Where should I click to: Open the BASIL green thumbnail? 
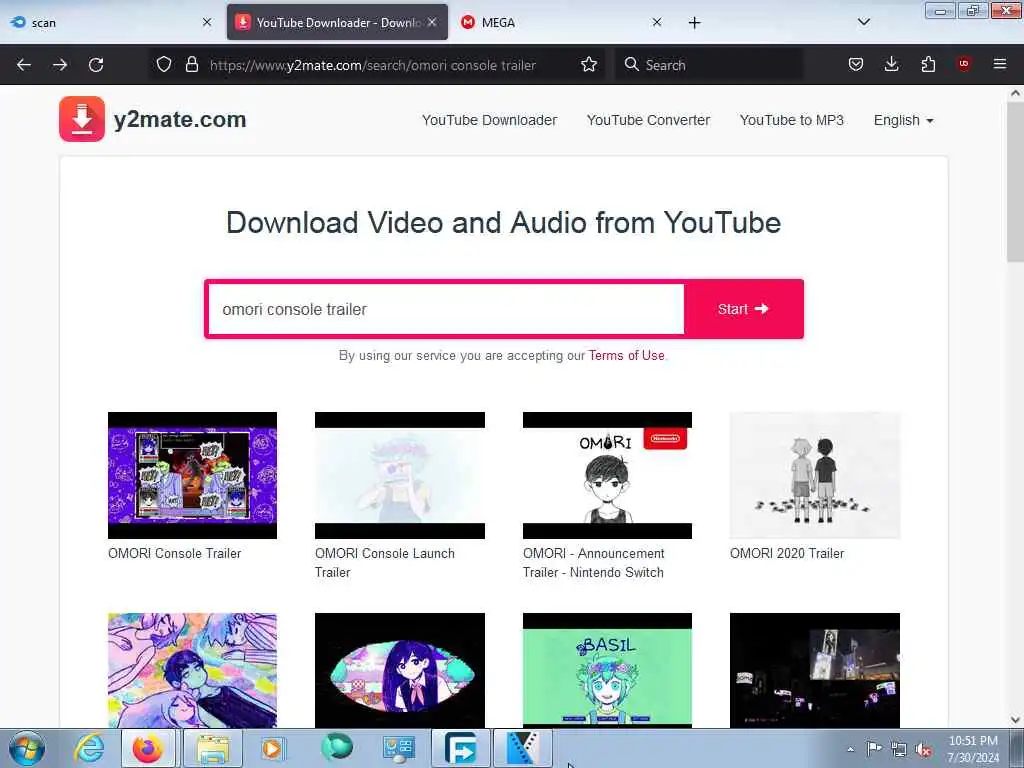607,670
